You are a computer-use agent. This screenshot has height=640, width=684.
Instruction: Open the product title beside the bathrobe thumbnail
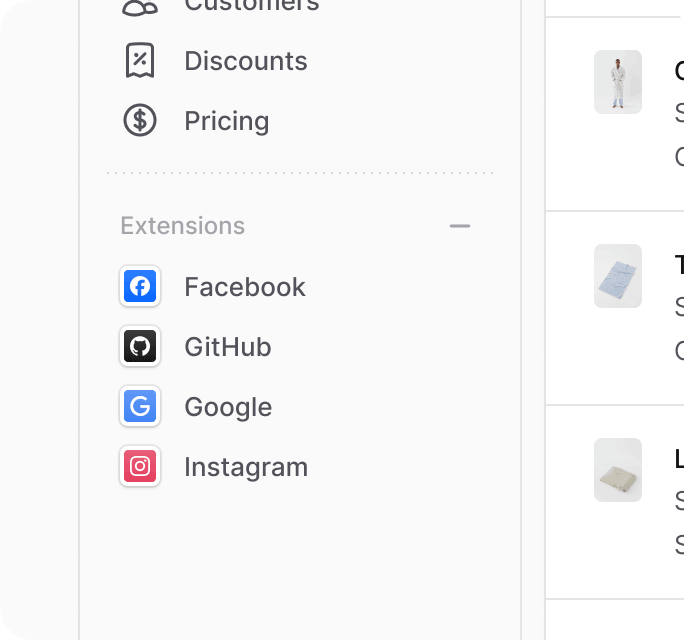coord(679,70)
